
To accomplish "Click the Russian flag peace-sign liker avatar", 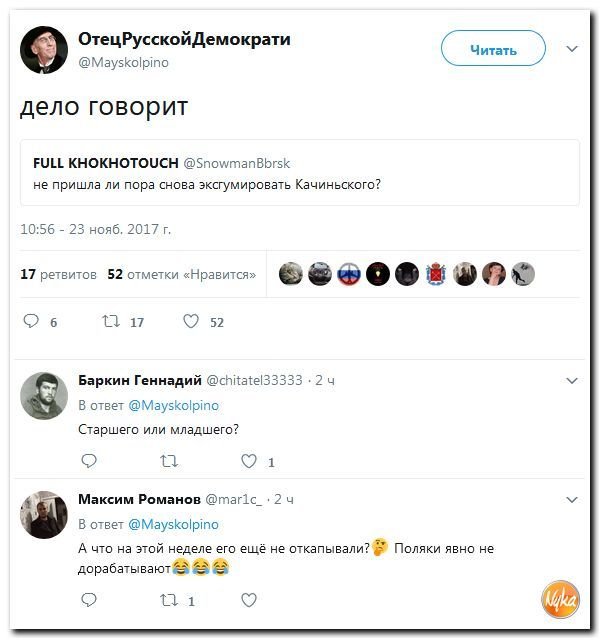I will 349,273.
